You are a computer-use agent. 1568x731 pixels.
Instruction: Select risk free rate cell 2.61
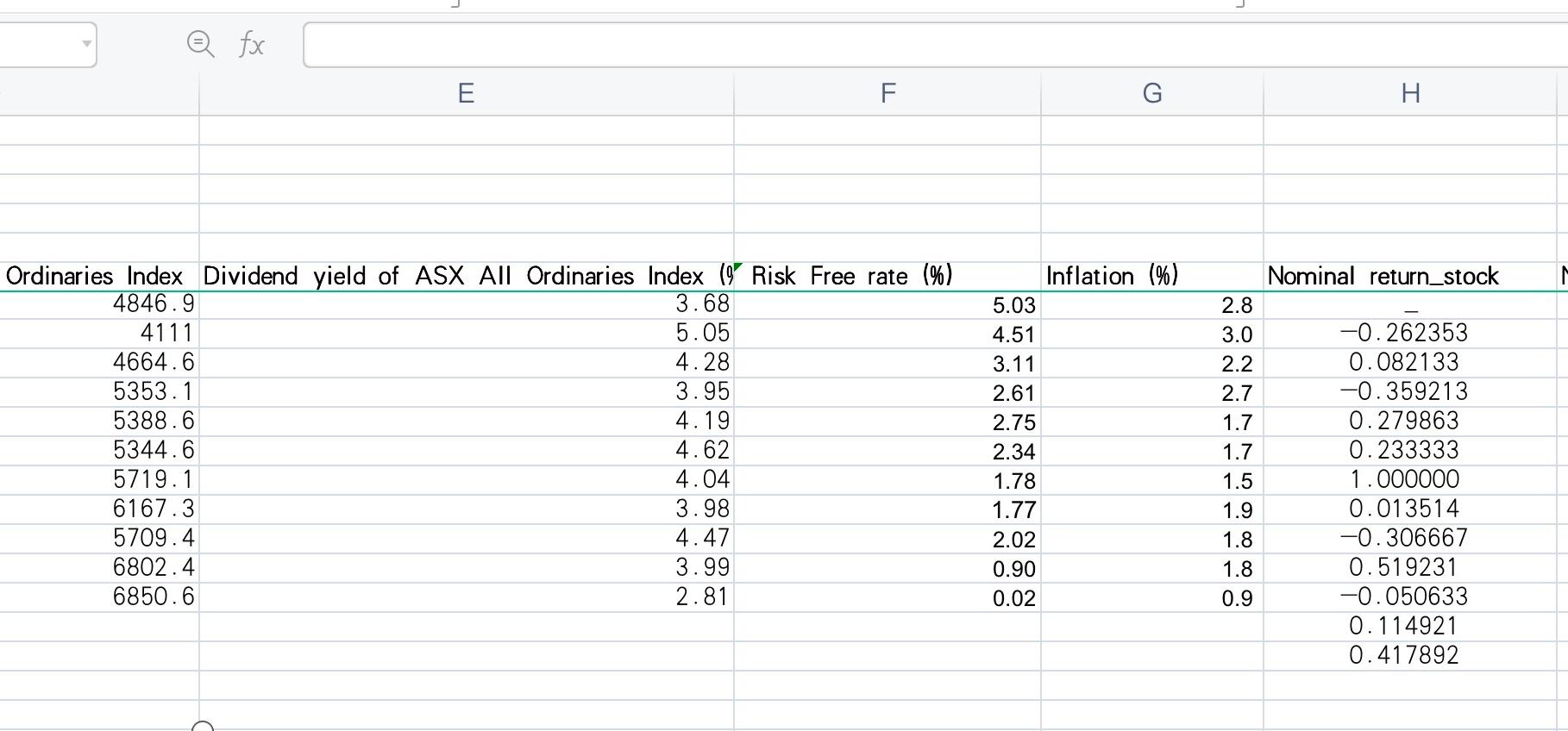[x=887, y=392]
